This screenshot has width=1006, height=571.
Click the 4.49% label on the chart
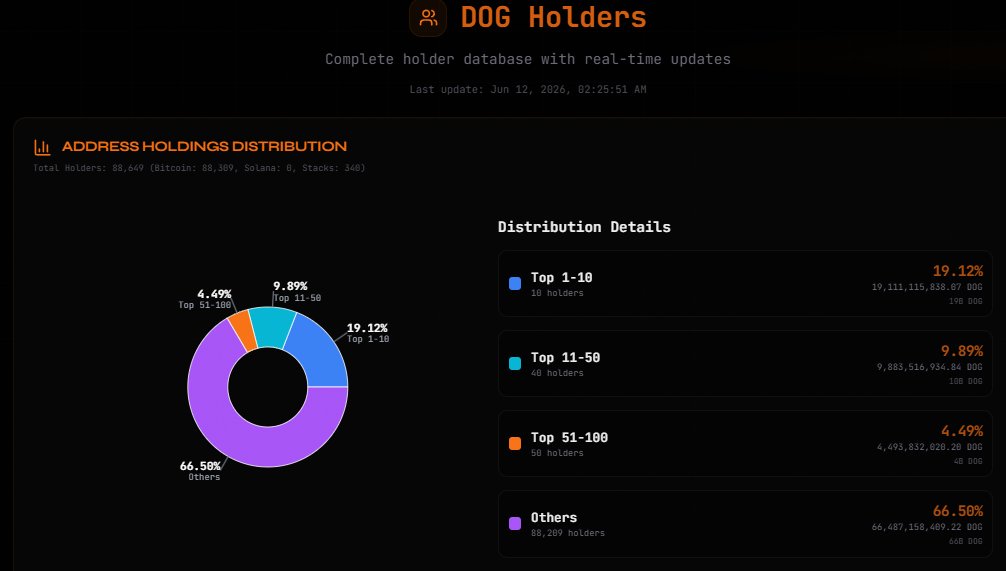(214, 294)
